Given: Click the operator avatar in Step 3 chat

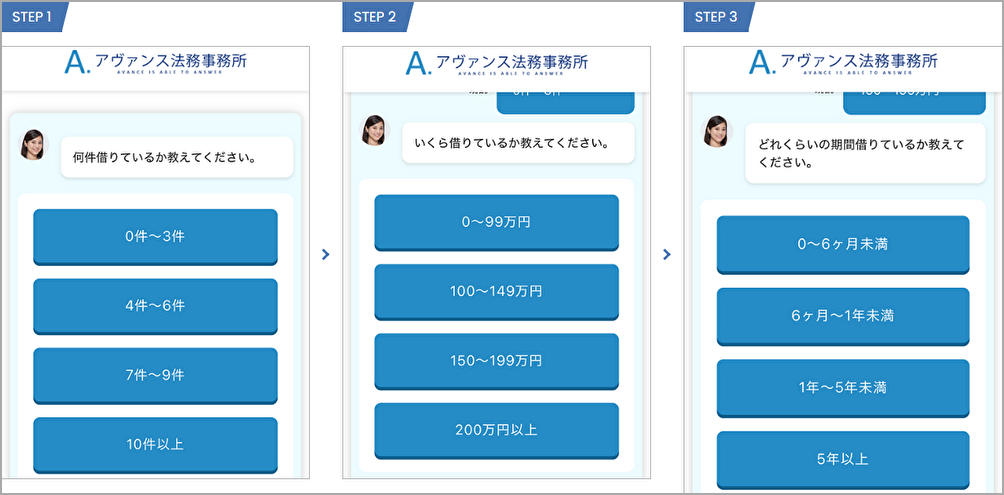Looking at the screenshot, I should point(717,132).
